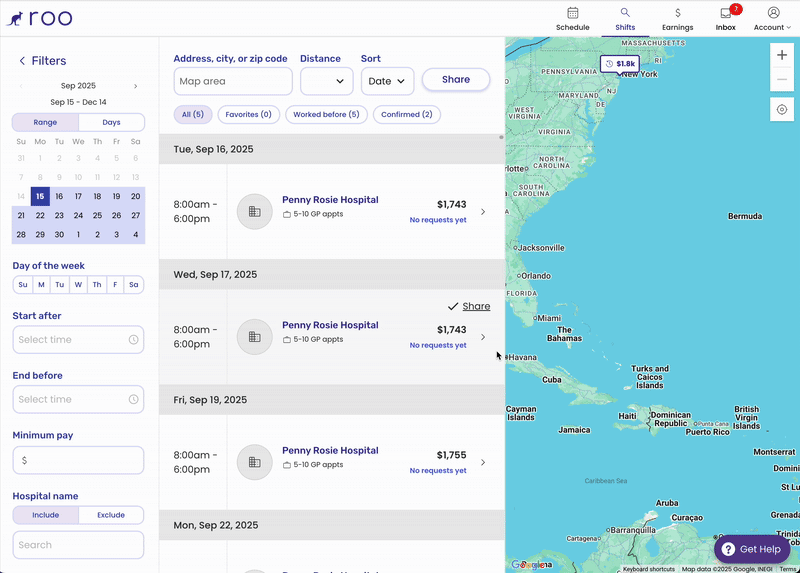Go to next month in calendar
This screenshot has height=573, width=800.
[135, 86]
